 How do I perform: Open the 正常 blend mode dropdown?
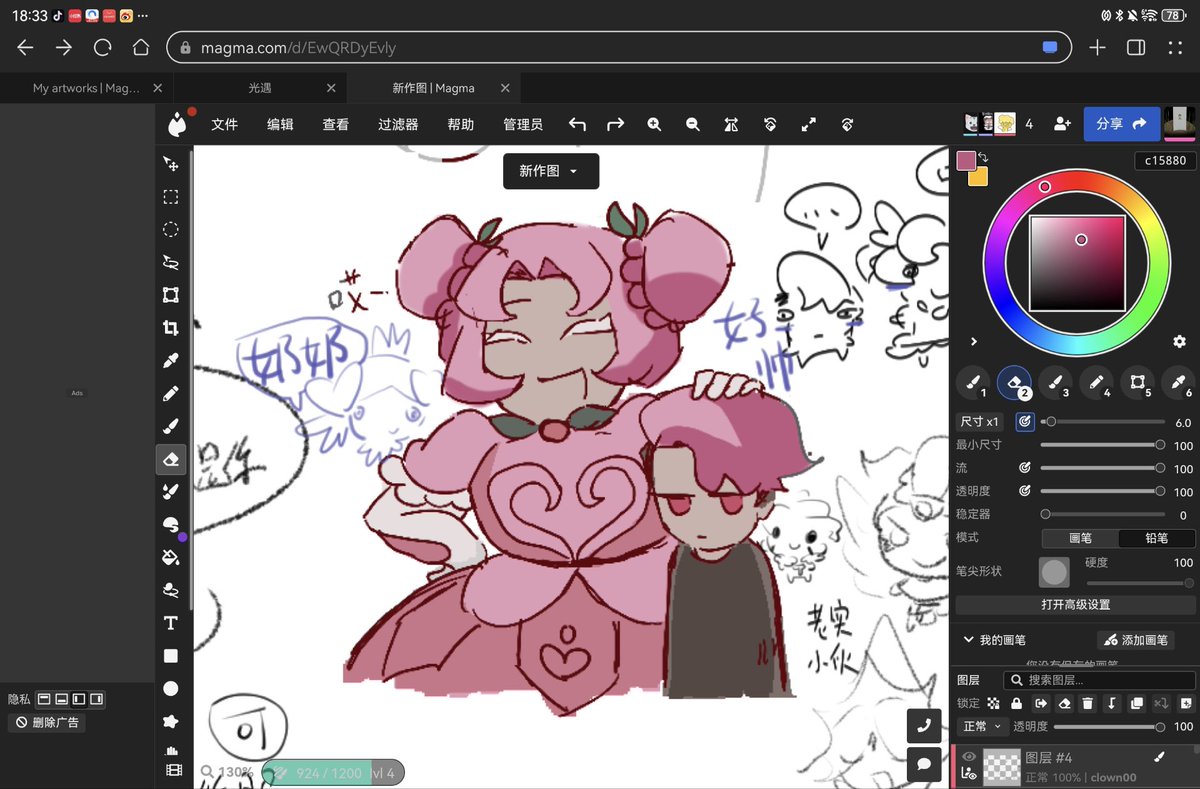(981, 726)
